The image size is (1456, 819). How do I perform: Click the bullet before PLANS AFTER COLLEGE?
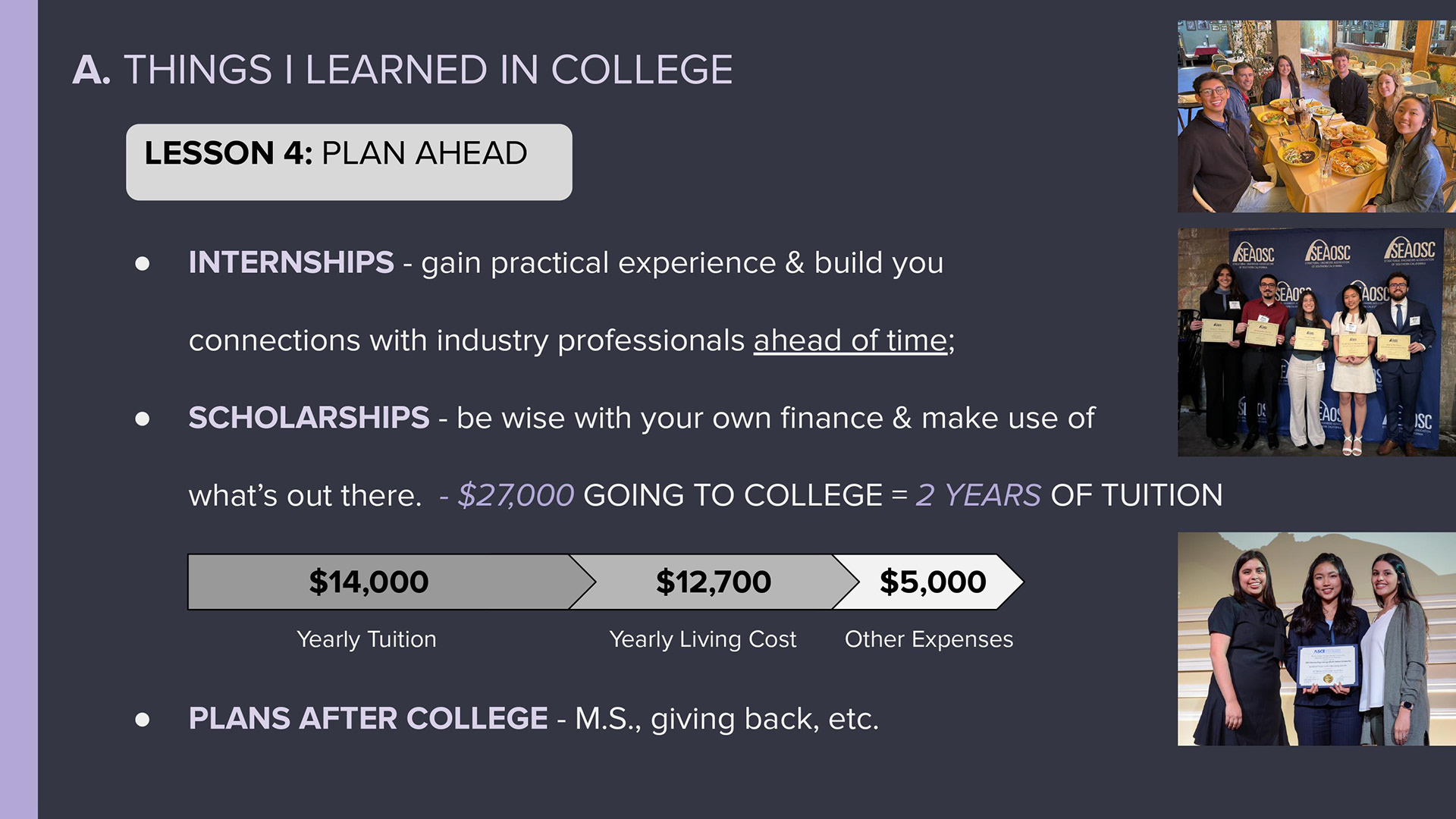[x=143, y=720]
